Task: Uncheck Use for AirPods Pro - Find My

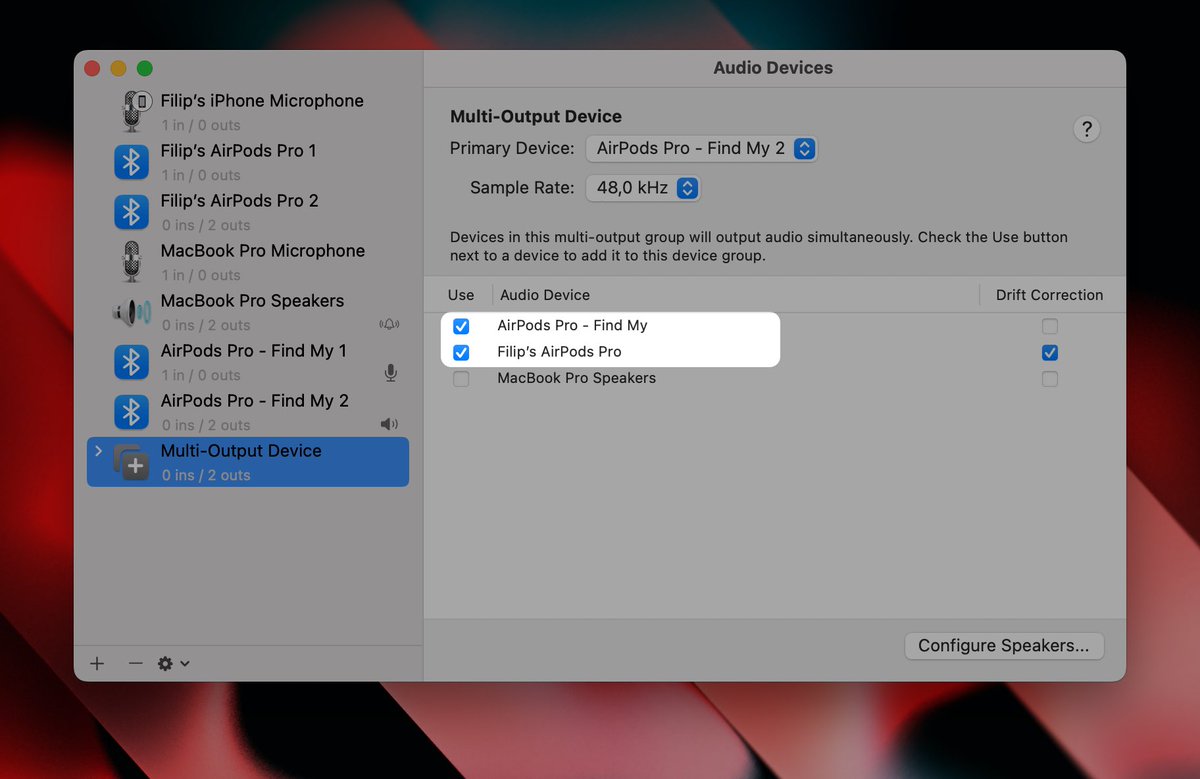Action: tap(461, 326)
